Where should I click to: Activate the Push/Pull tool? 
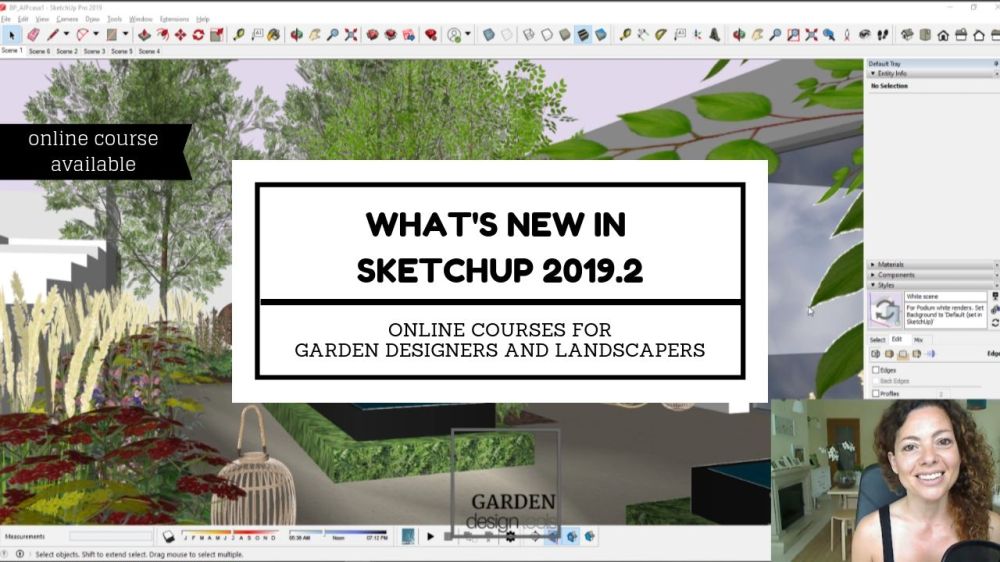tap(144, 34)
